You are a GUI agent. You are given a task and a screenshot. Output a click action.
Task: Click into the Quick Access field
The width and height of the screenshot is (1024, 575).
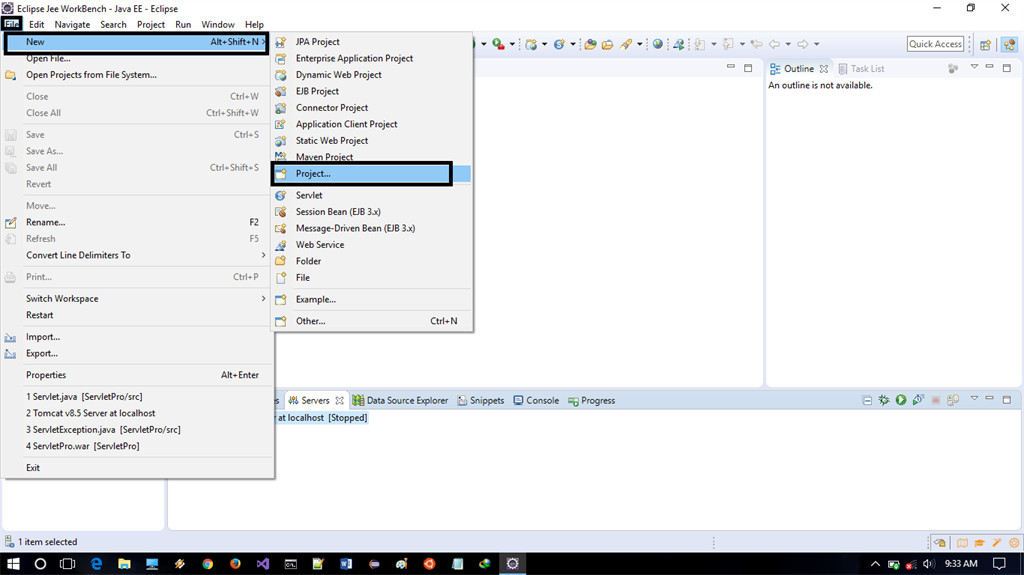935,44
